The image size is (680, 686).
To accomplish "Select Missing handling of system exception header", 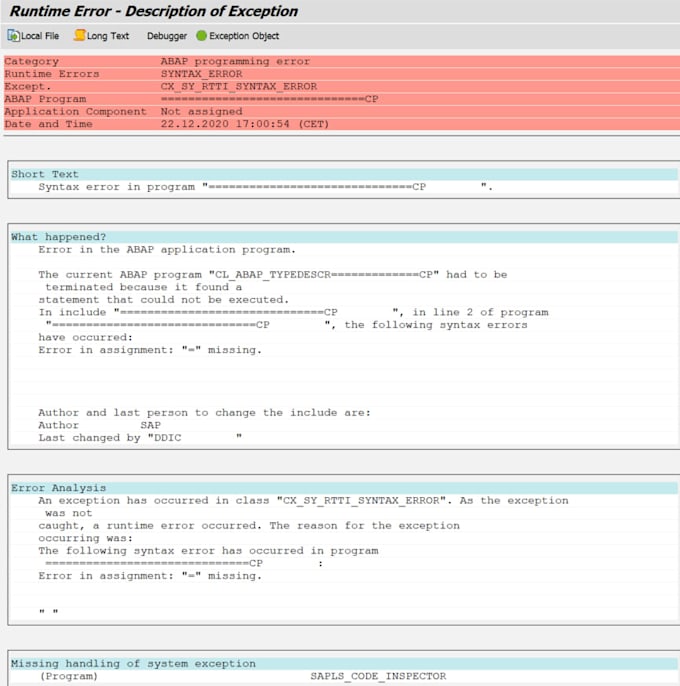I will tap(344, 664).
